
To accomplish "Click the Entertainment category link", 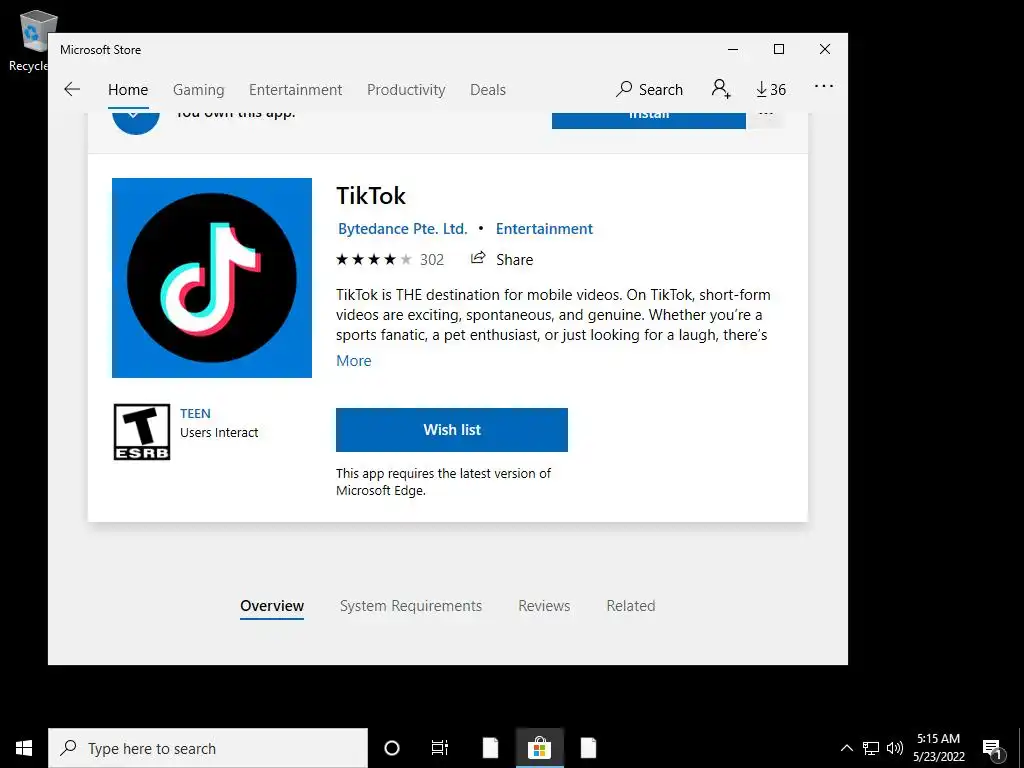I will click(x=544, y=229).
